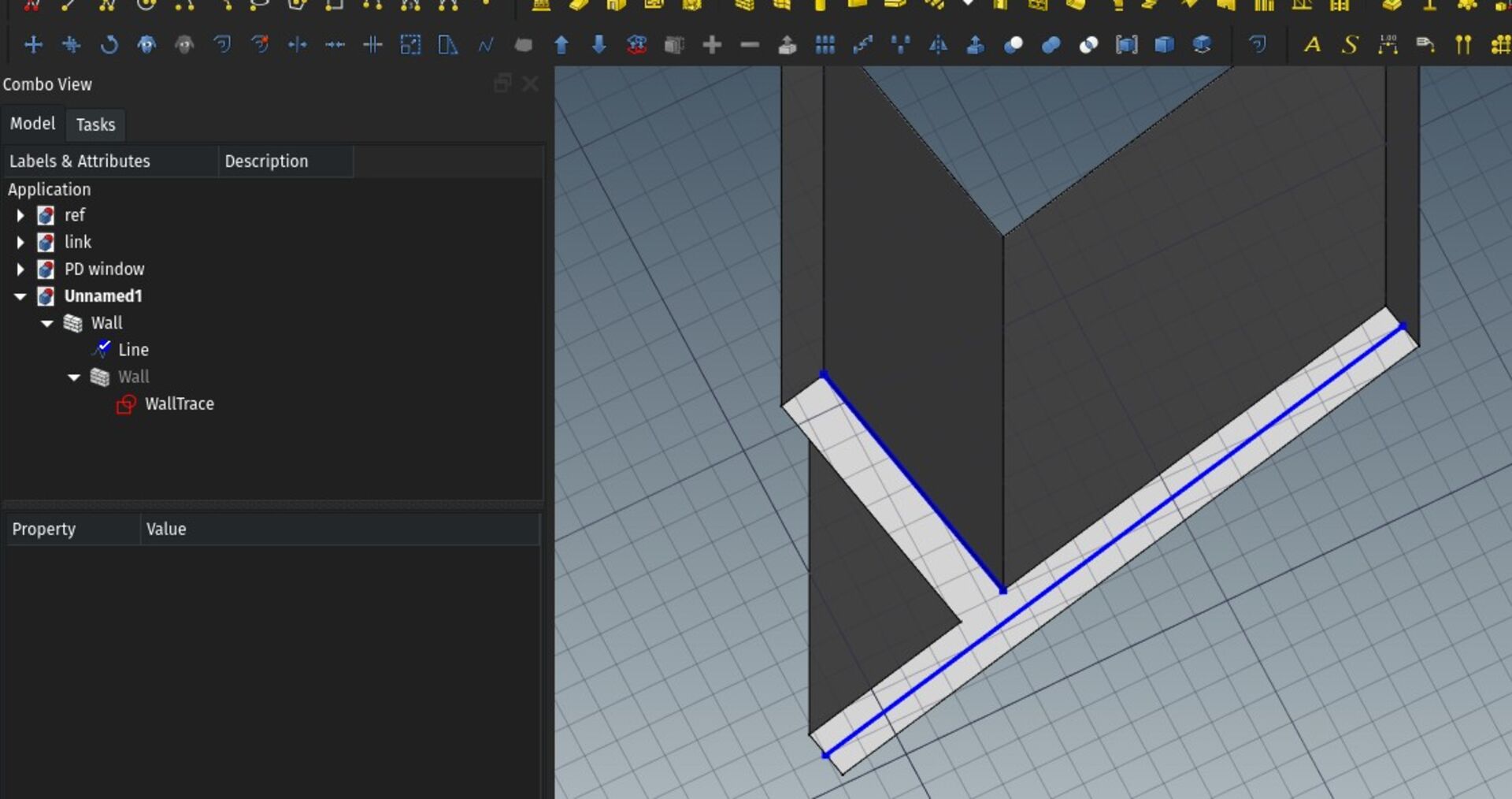Viewport: 1512px width, 799px height.
Task: Click the Rotate tool circular arrow icon
Action: tap(109, 45)
